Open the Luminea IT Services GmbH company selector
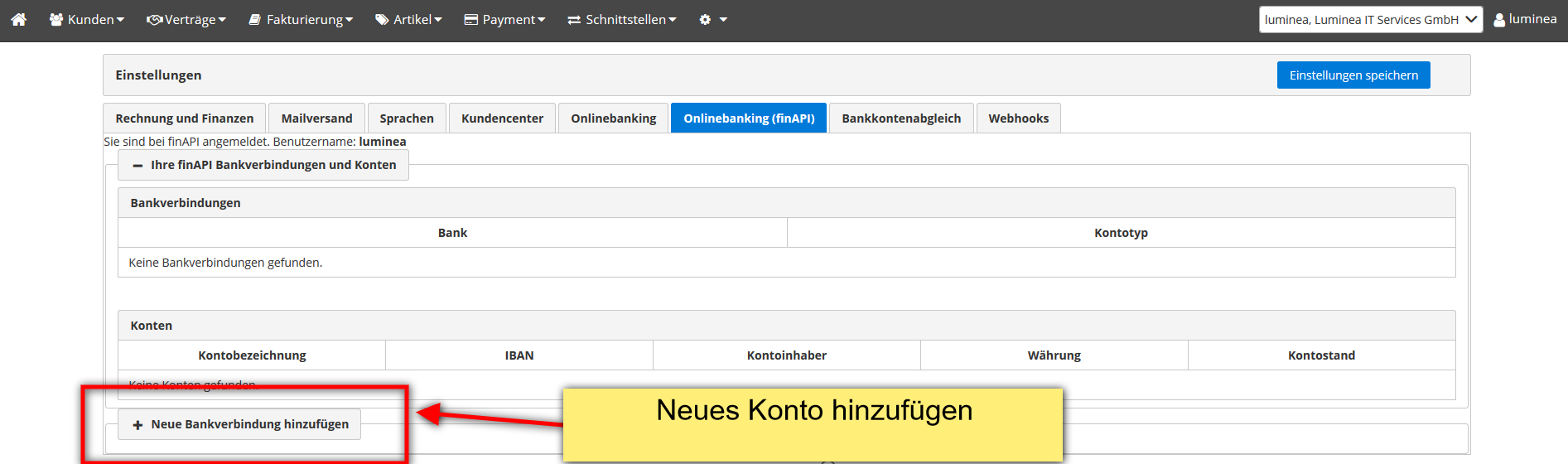1568x464 pixels. click(x=1370, y=20)
